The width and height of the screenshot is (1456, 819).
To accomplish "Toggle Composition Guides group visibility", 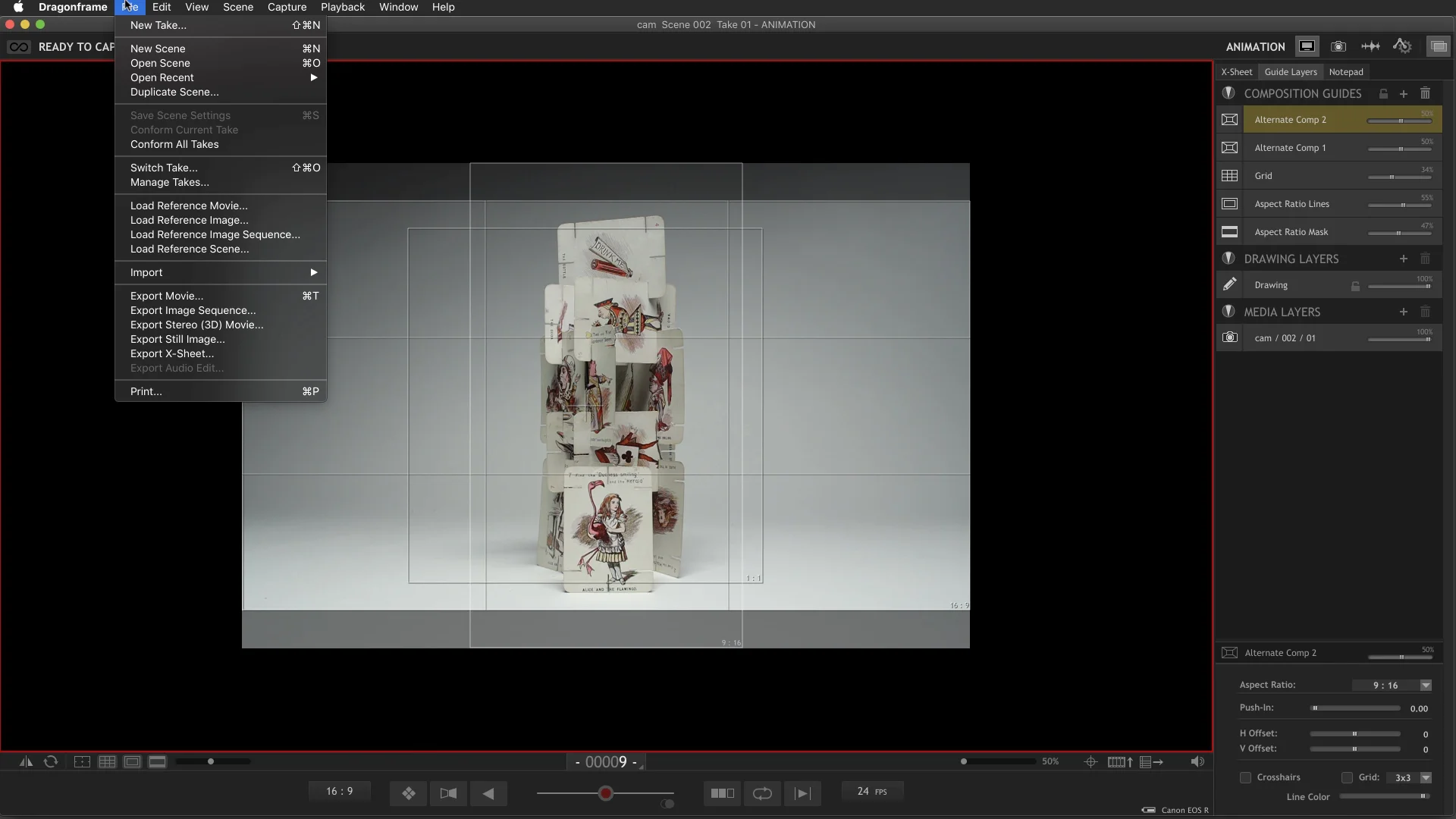I will click(1228, 93).
